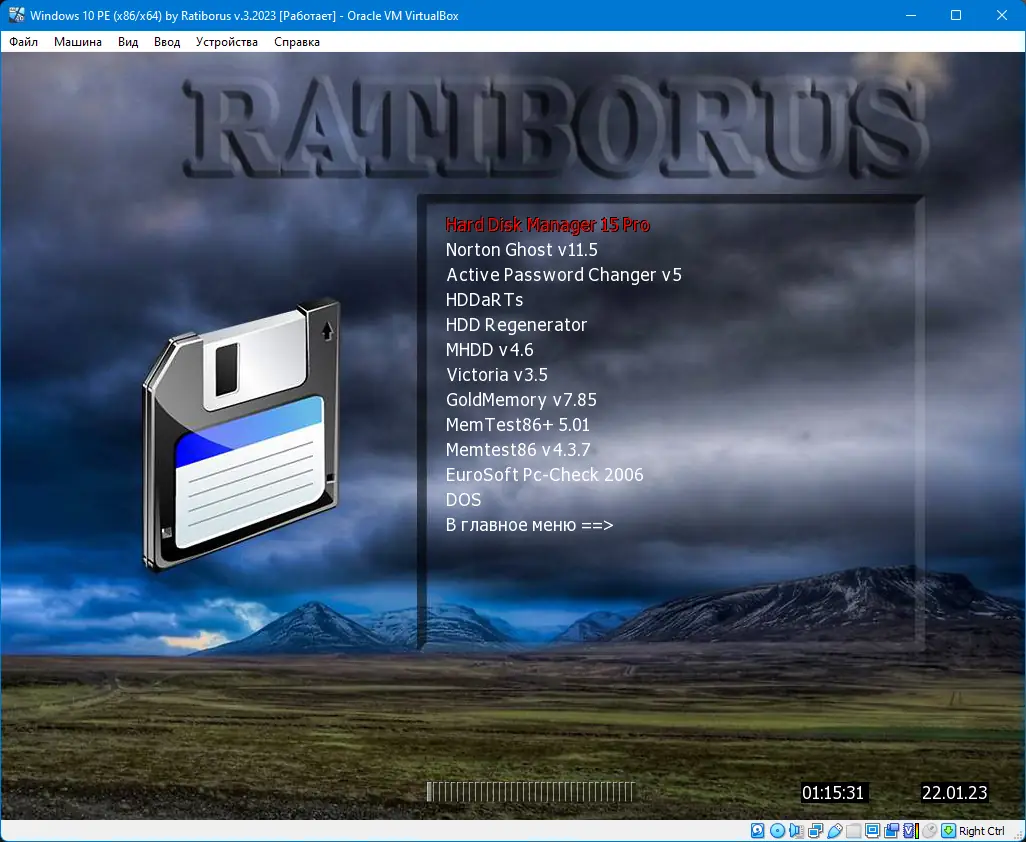The height and width of the screenshot is (842, 1026).
Task: Select the HDDaRTs entry
Action: [484, 300]
